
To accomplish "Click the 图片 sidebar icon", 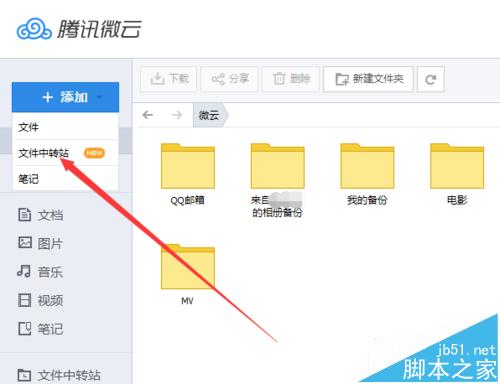I will 25,242.
